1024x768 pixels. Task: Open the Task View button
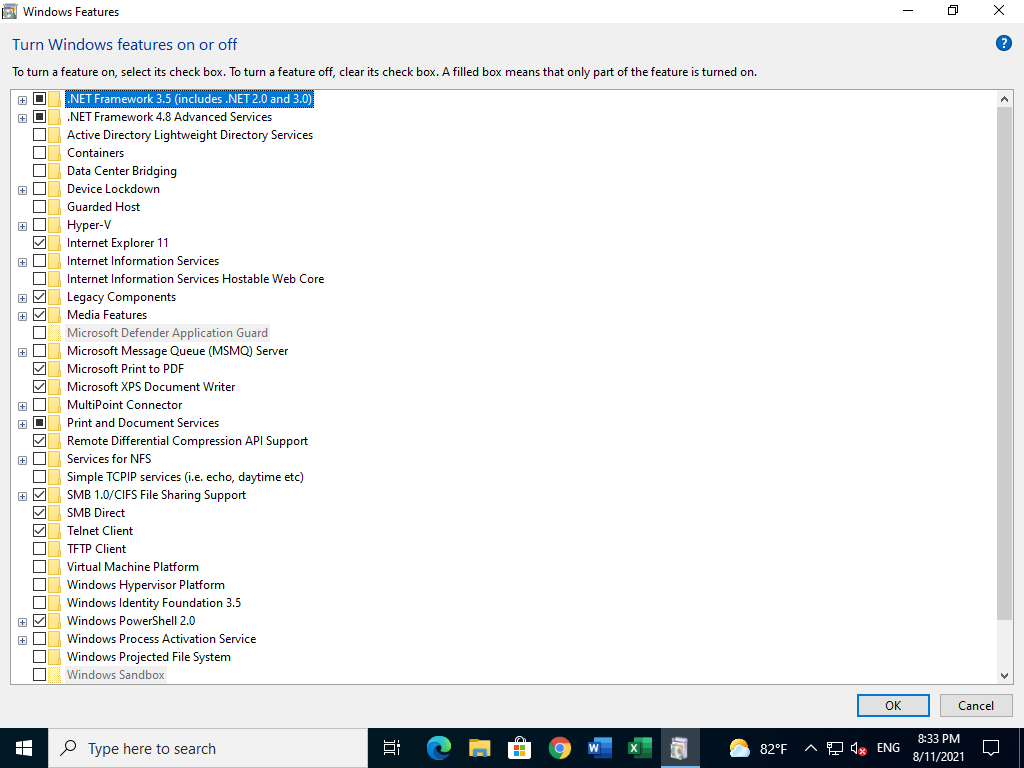click(391, 748)
